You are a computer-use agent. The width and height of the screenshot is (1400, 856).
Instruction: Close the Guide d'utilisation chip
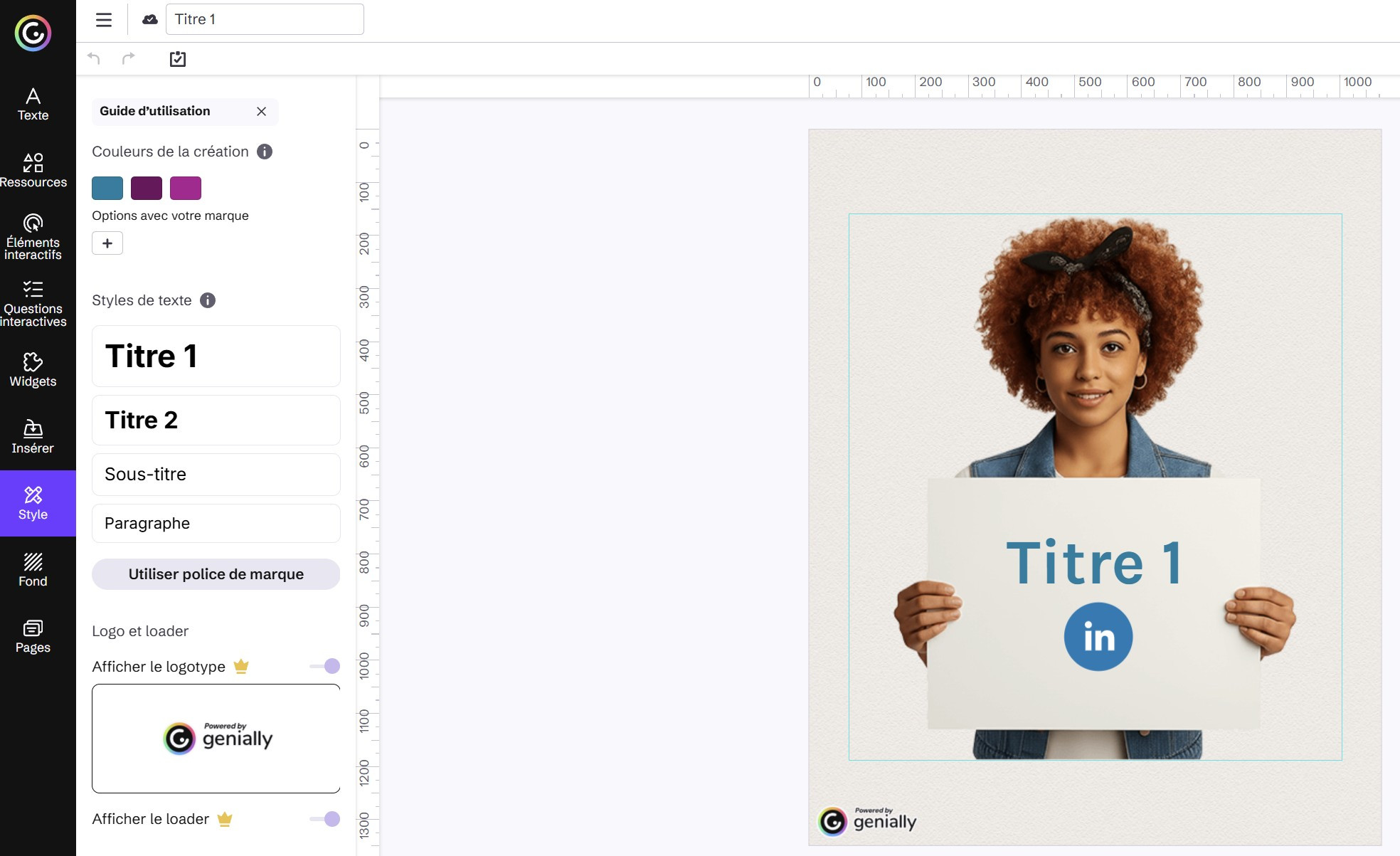261,111
